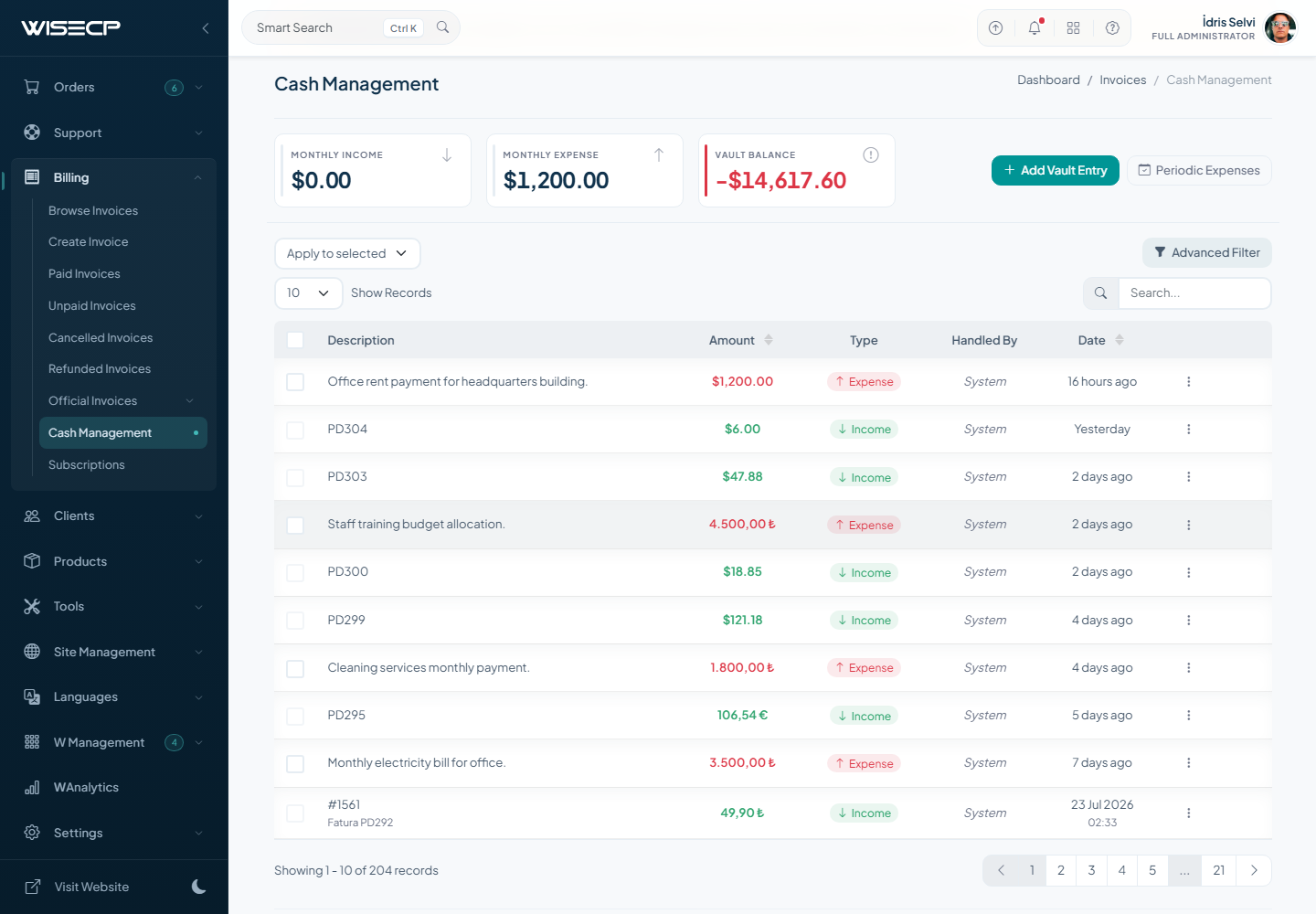
Task: Open Periodic Expenses
Action: tap(1199, 171)
